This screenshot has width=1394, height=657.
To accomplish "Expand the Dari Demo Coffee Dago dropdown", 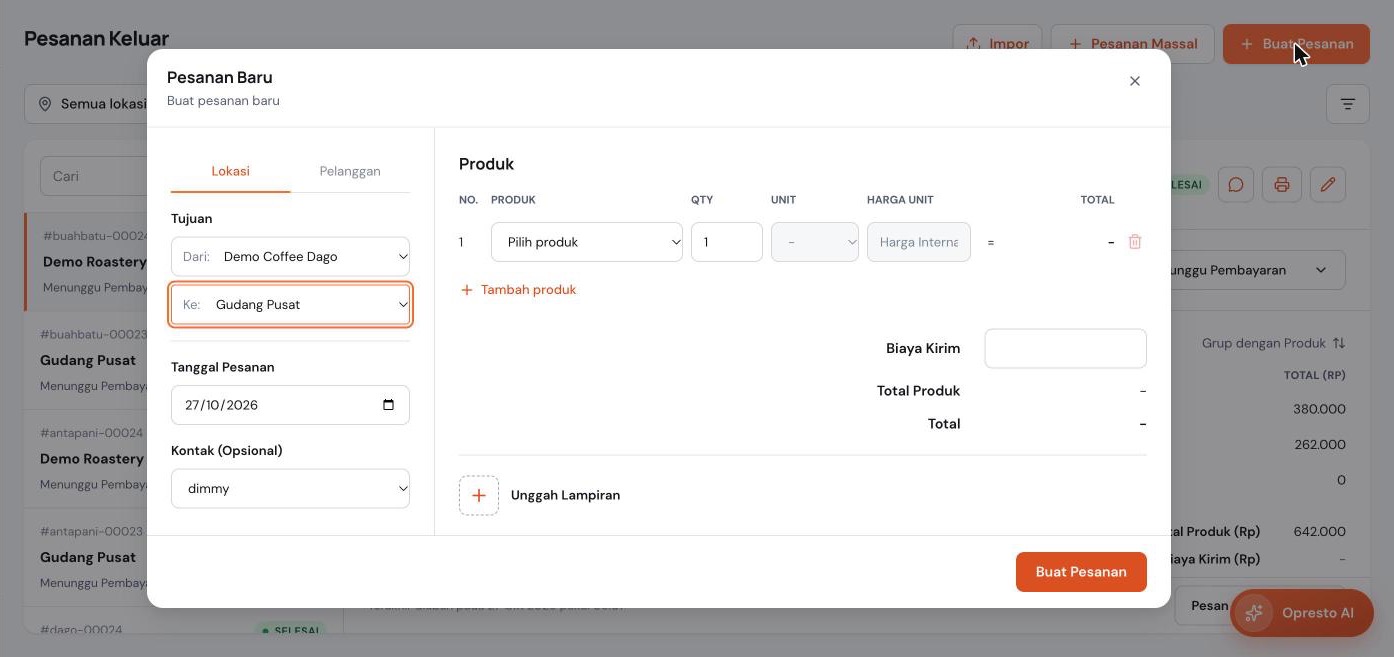I will (x=290, y=257).
